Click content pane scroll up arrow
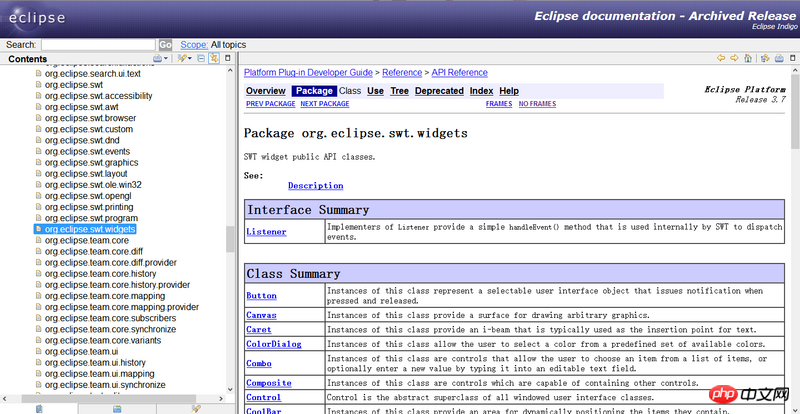Viewport: 800px width, 414px height. pos(795,70)
